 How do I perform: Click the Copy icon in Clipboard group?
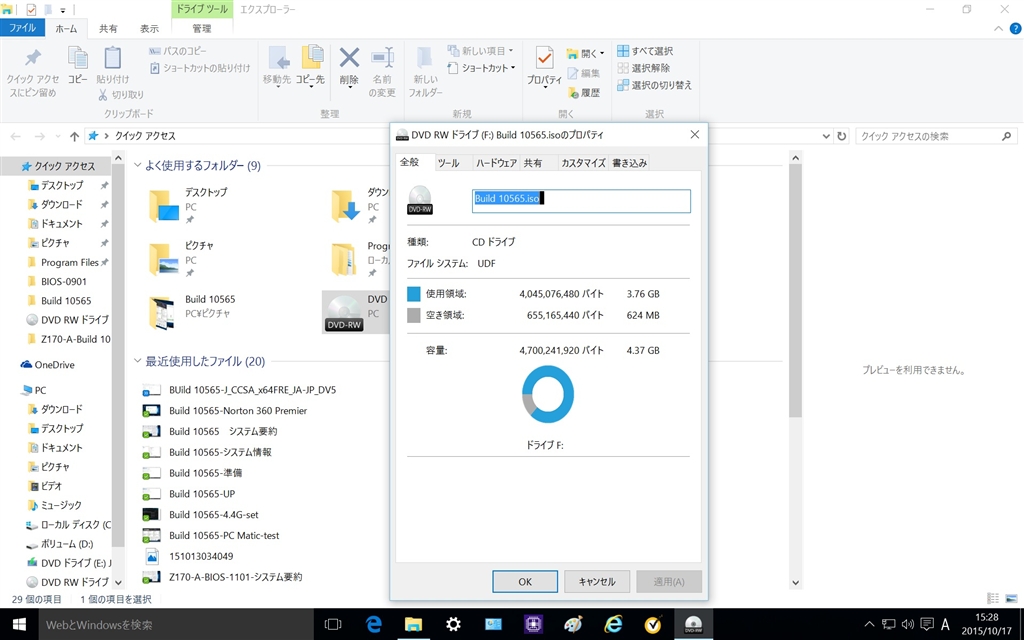(x=78, y=58)
